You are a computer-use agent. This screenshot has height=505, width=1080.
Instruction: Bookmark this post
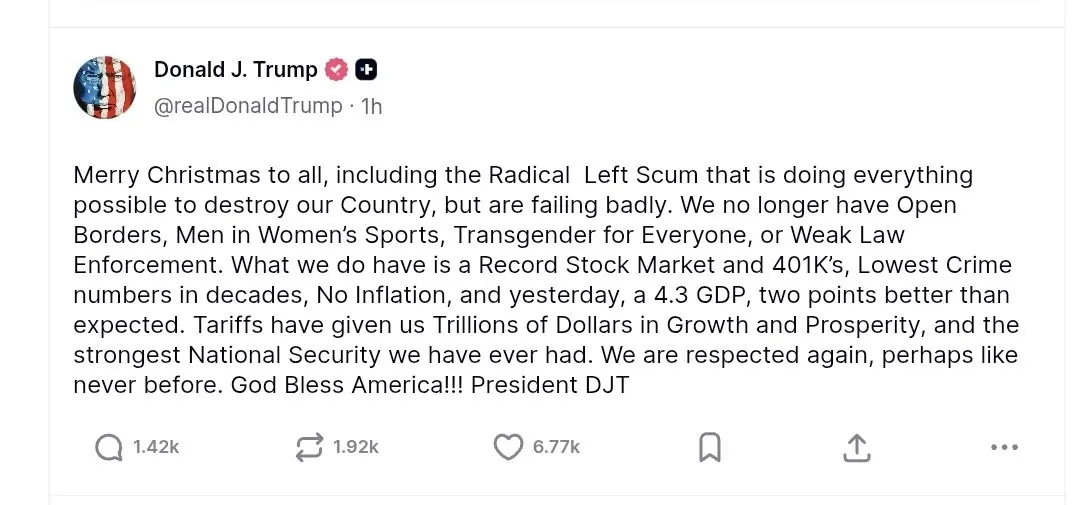(x=709, y=448)
